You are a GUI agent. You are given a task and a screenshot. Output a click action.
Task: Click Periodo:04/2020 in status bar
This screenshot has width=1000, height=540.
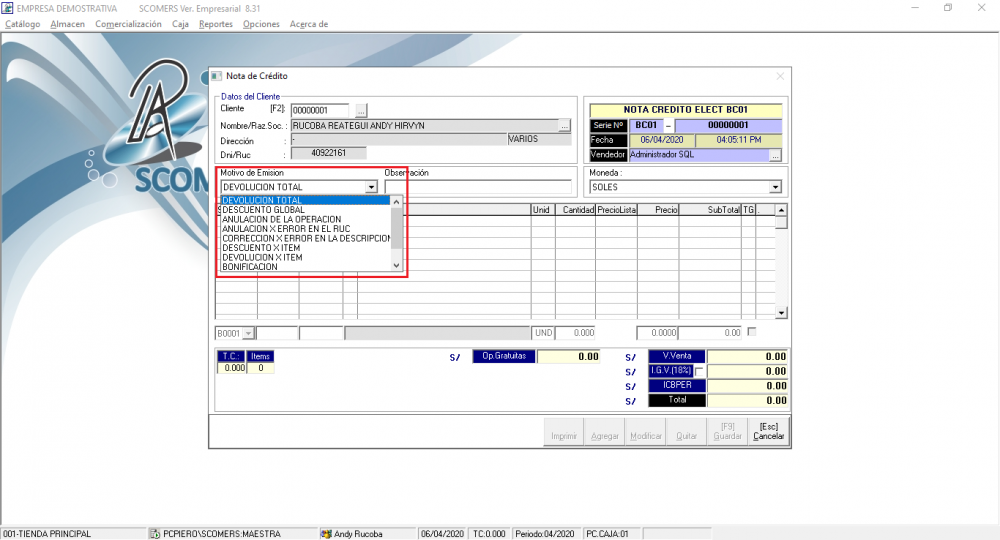coord(545,534)
